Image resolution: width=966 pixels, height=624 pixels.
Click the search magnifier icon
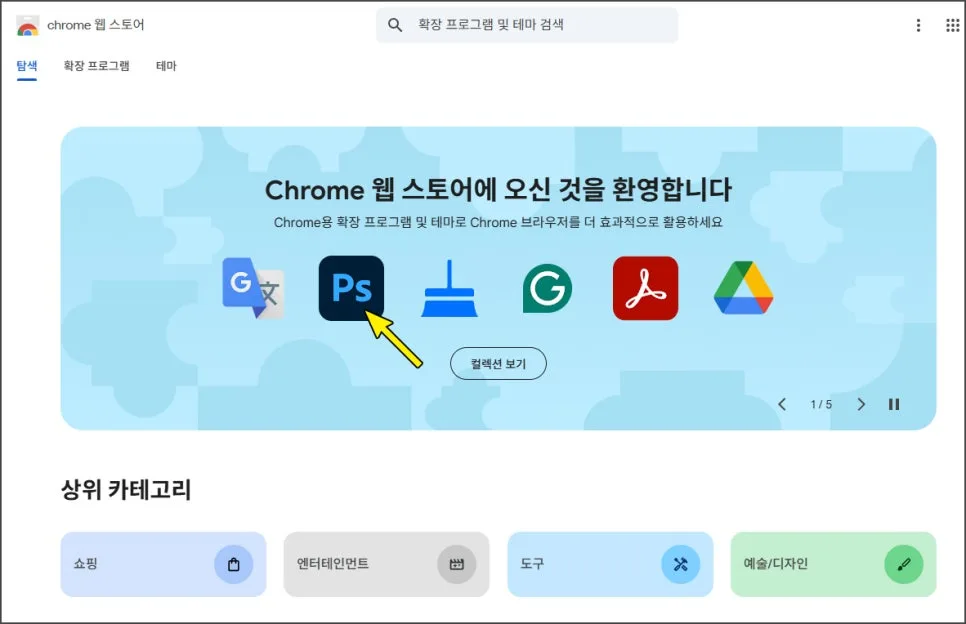click(x=395, y=25)
